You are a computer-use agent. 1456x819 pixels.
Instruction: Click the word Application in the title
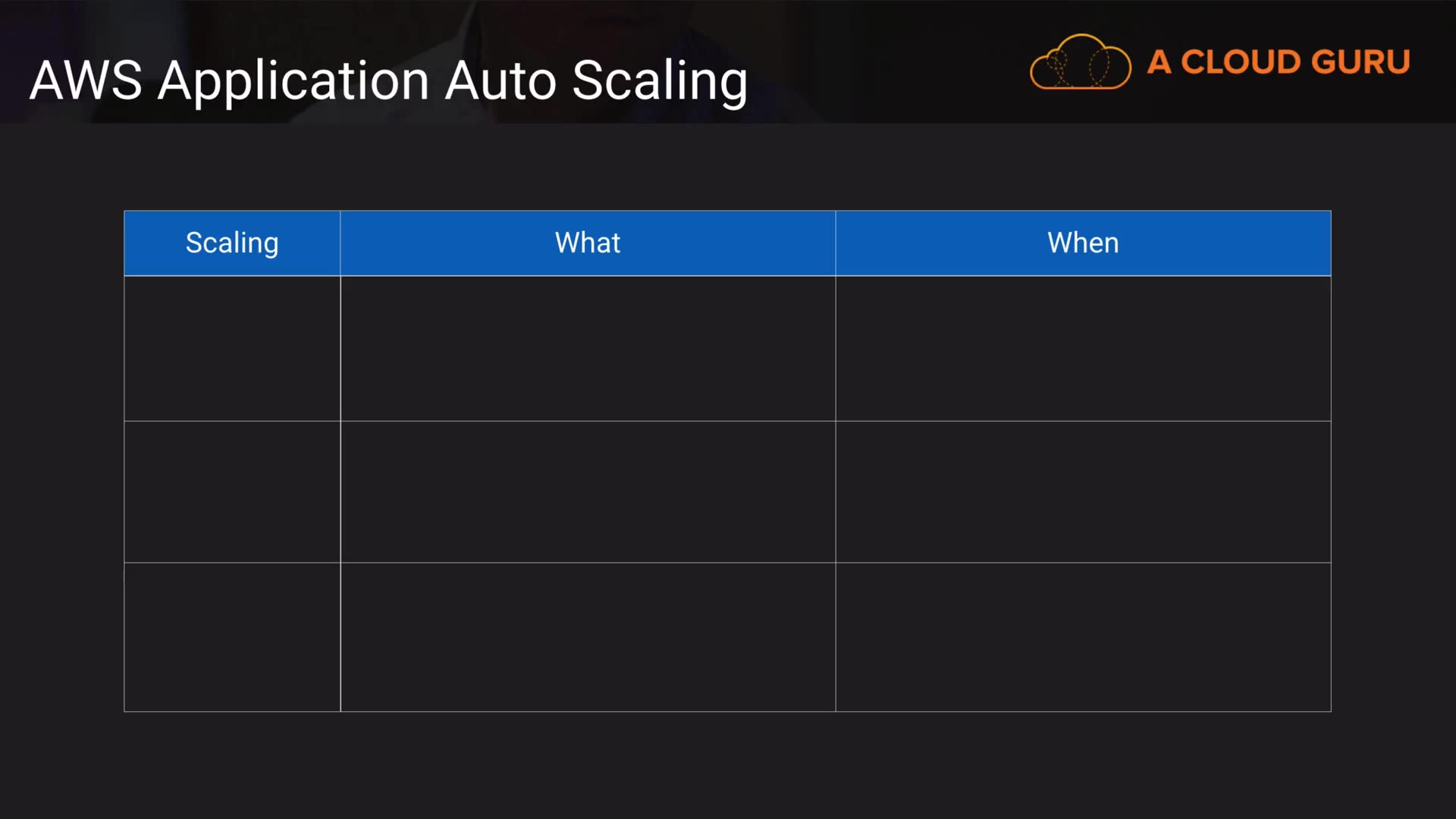tap(294, 82)
